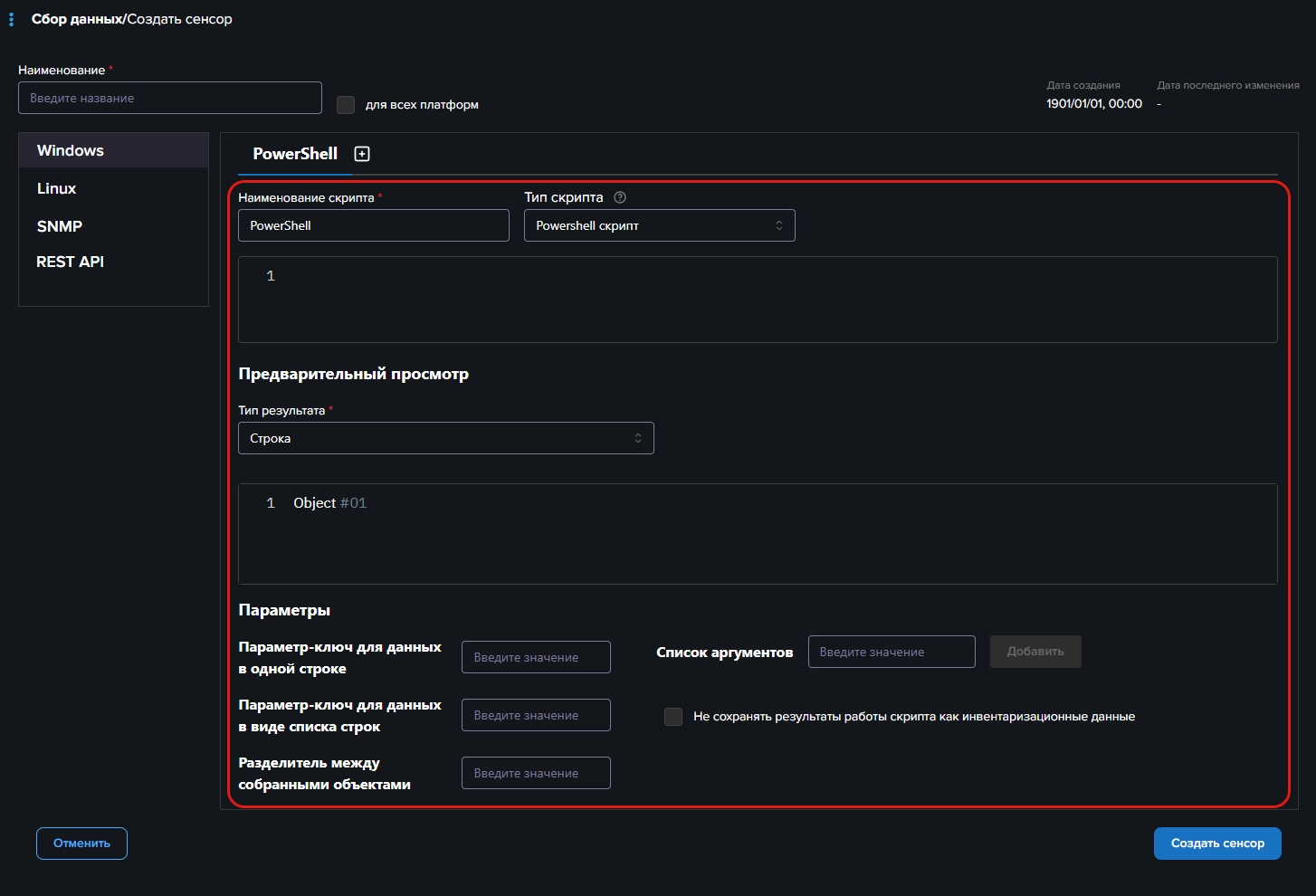The image size is (1316, 896).
Task: Click the Создать сенсор button
Action: click(x=1216, y=844)
